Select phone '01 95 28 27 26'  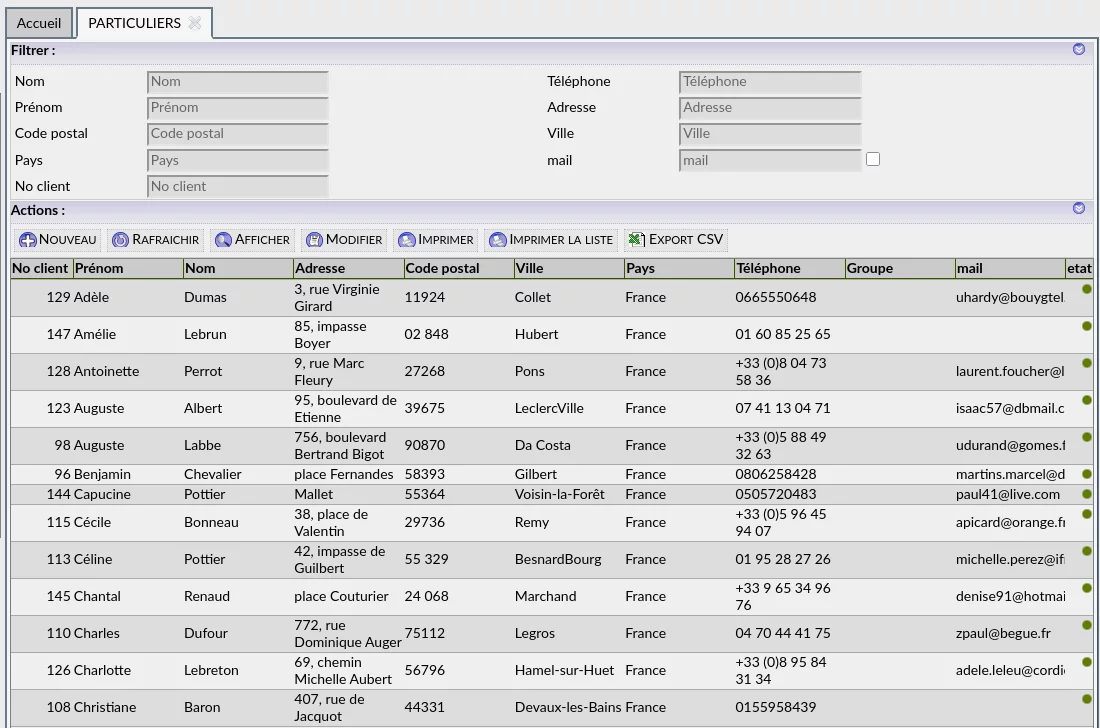click(x=782, y=560)
